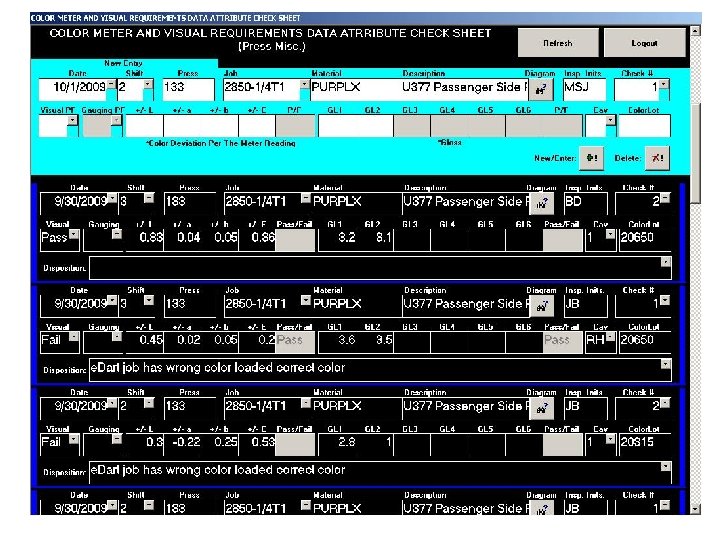Expand New Entry Job dropdown 2850-1/4T1

304,85
